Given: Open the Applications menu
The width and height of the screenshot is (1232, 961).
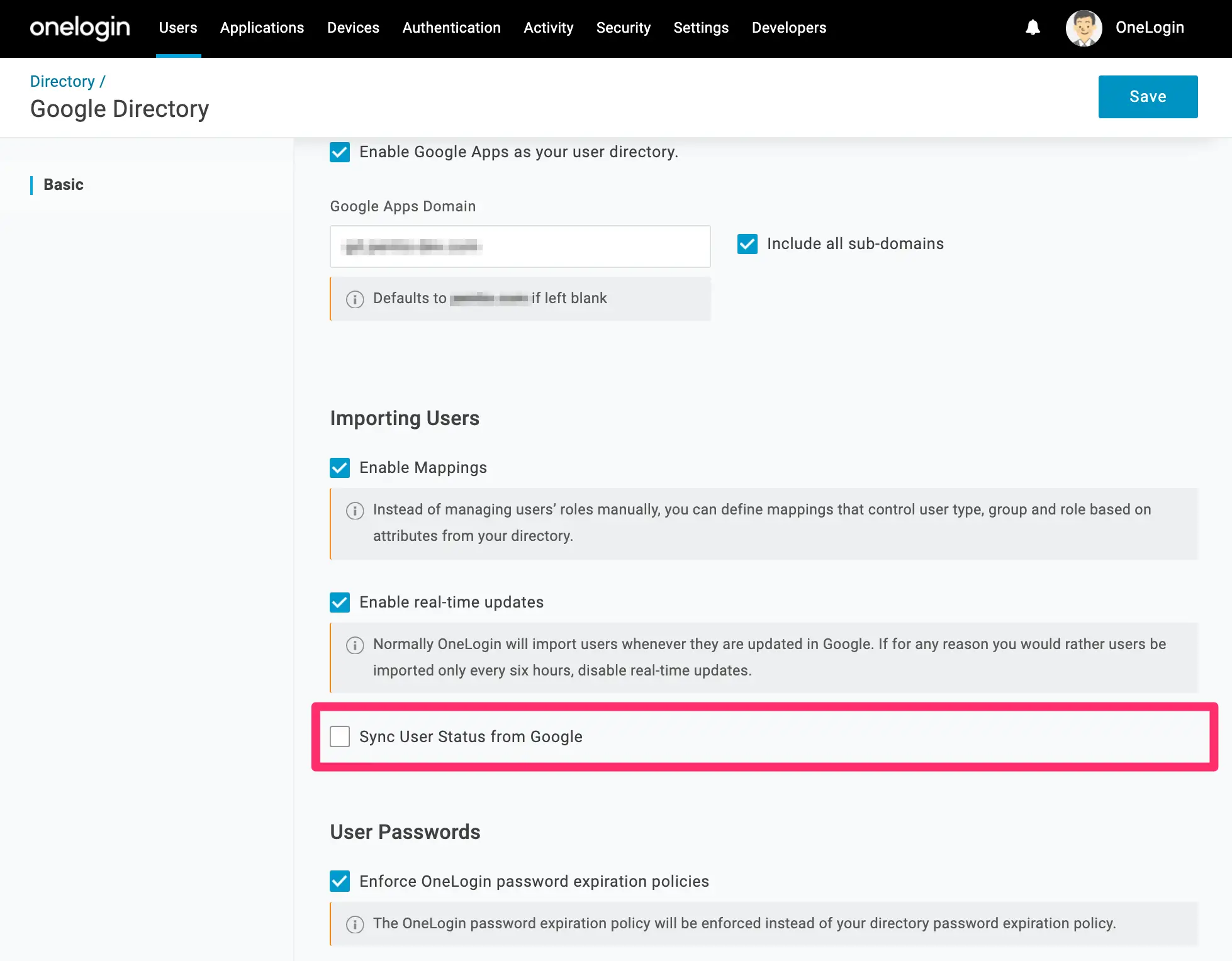Looking at the screenshot, I should click(262, 28).
